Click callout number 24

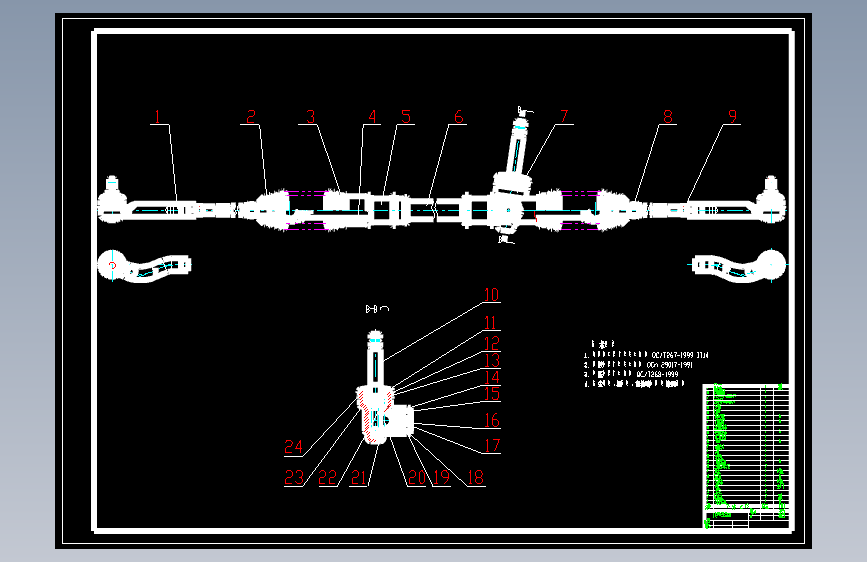294,447
